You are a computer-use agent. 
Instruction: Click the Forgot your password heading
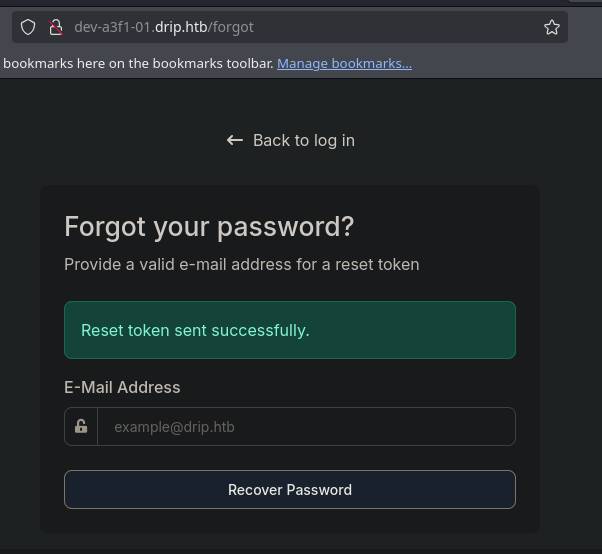(x=209, y=227)
